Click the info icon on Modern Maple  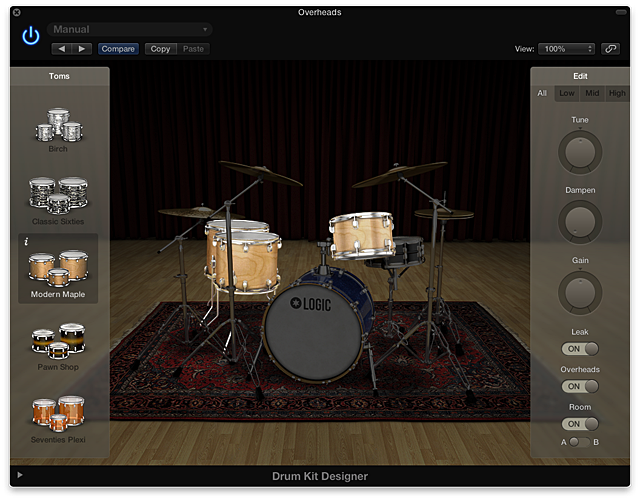[26, 242]
